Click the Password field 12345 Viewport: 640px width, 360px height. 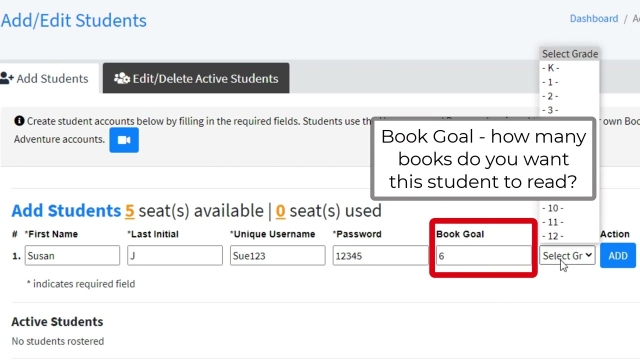(380, 256)
